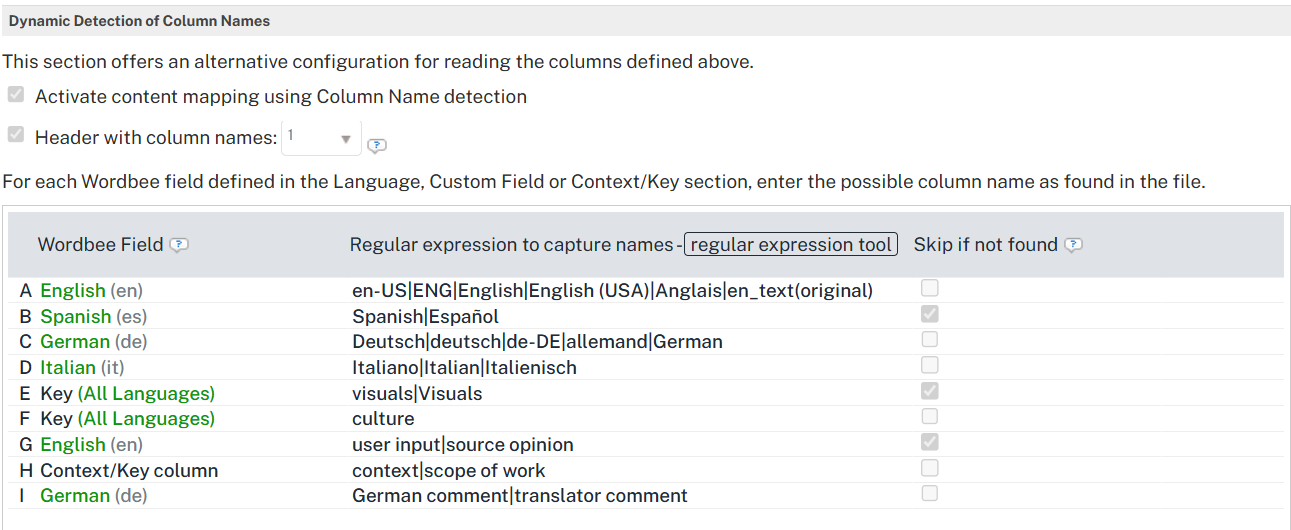Toggle Header with column names checkbox

click(16, 135)
